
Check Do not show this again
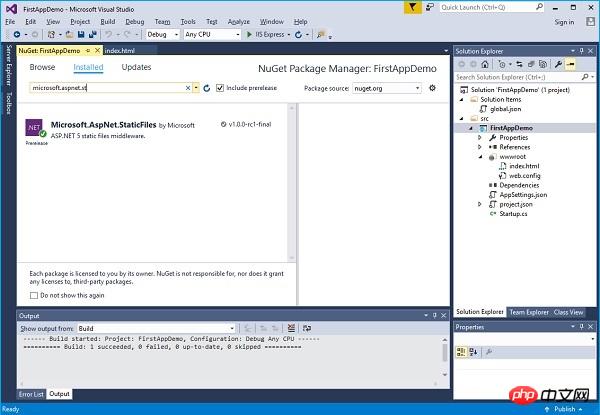coord(34,295)
